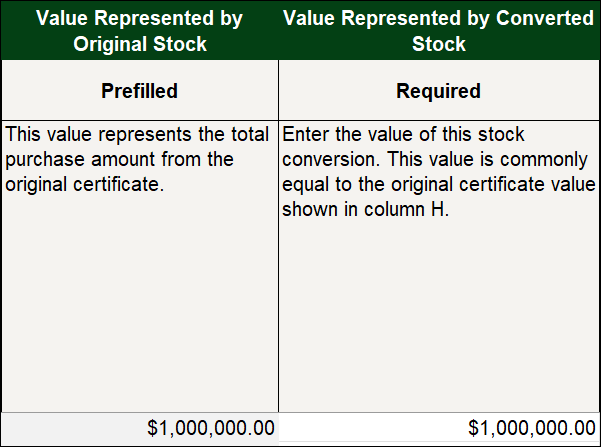The height and width of the screenshot is (447, 601).
Task: Click the Prefilled label cell
Action: tap(140, 90)
